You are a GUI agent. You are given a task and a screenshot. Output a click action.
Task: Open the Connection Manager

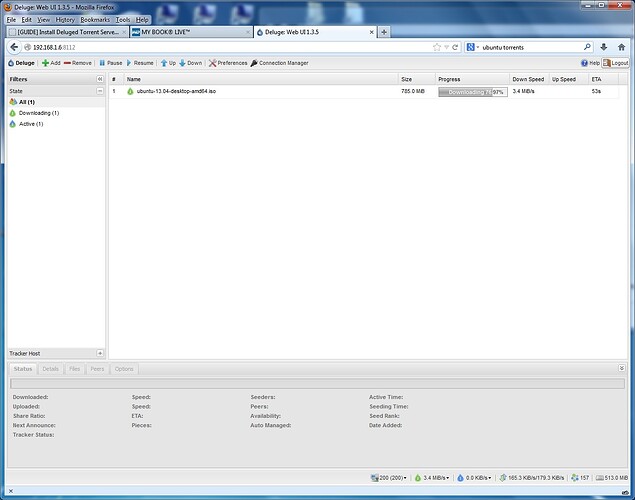point(279,63)
